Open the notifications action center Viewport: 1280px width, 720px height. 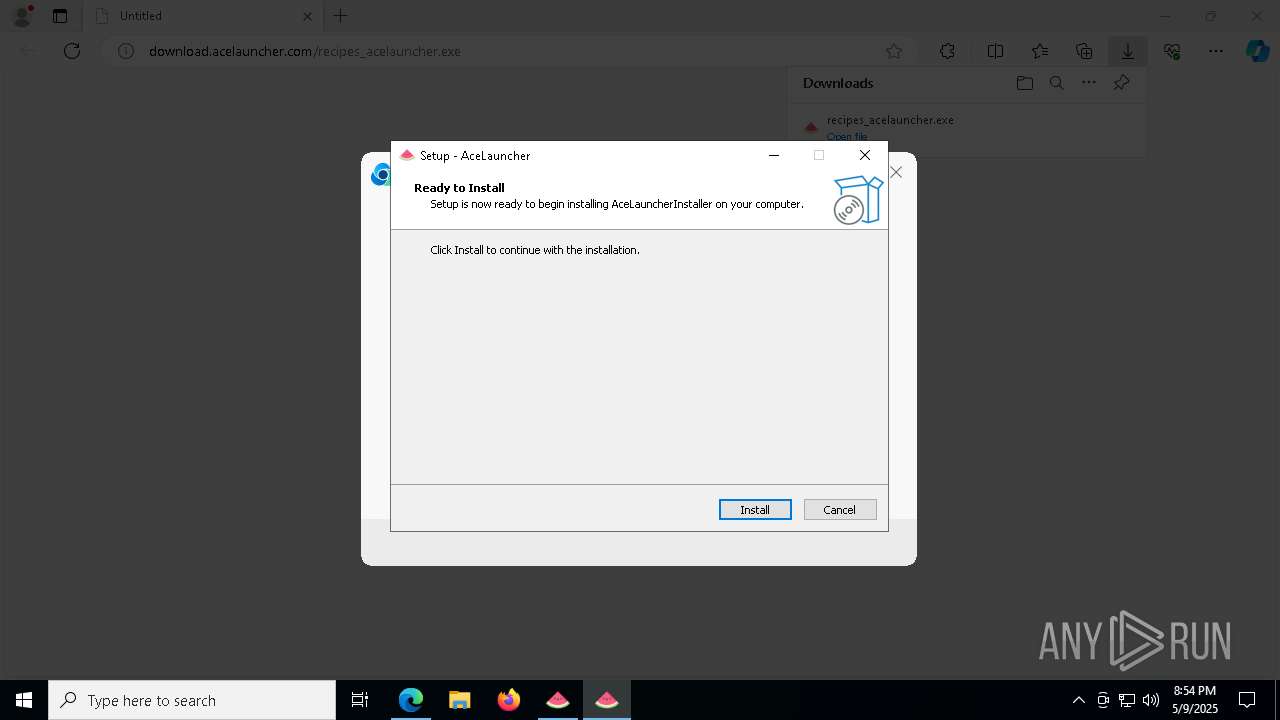(x=1248, y=700)
